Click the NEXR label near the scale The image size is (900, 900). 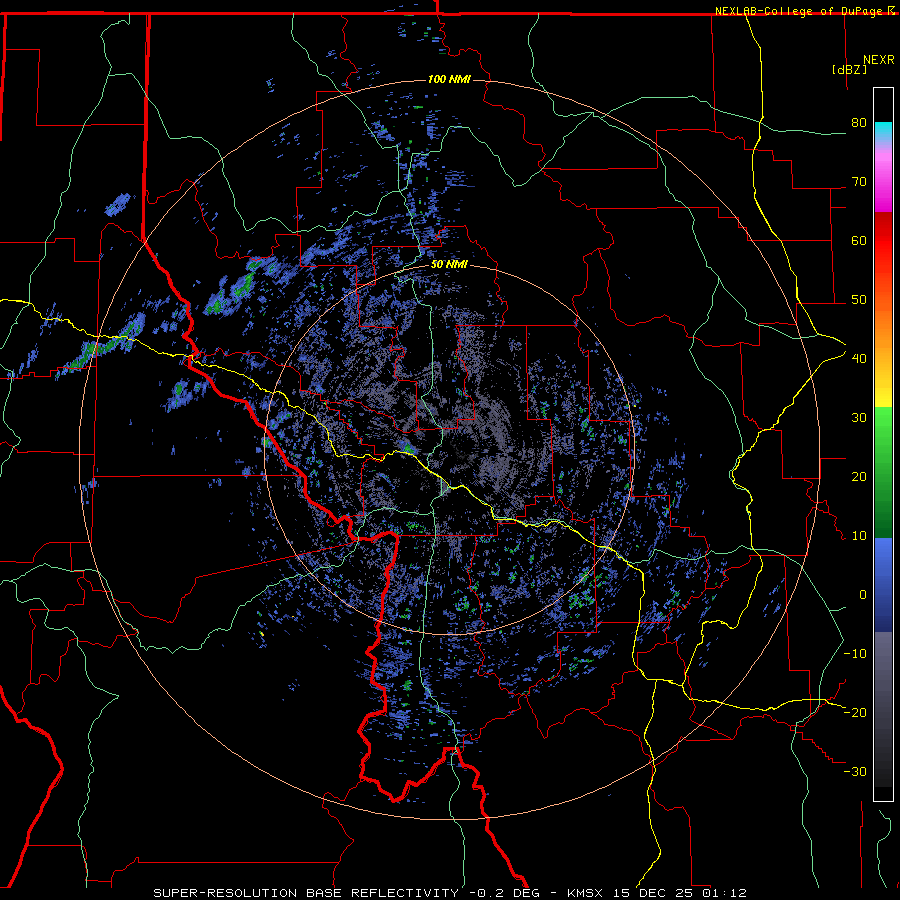coord(878,60)
